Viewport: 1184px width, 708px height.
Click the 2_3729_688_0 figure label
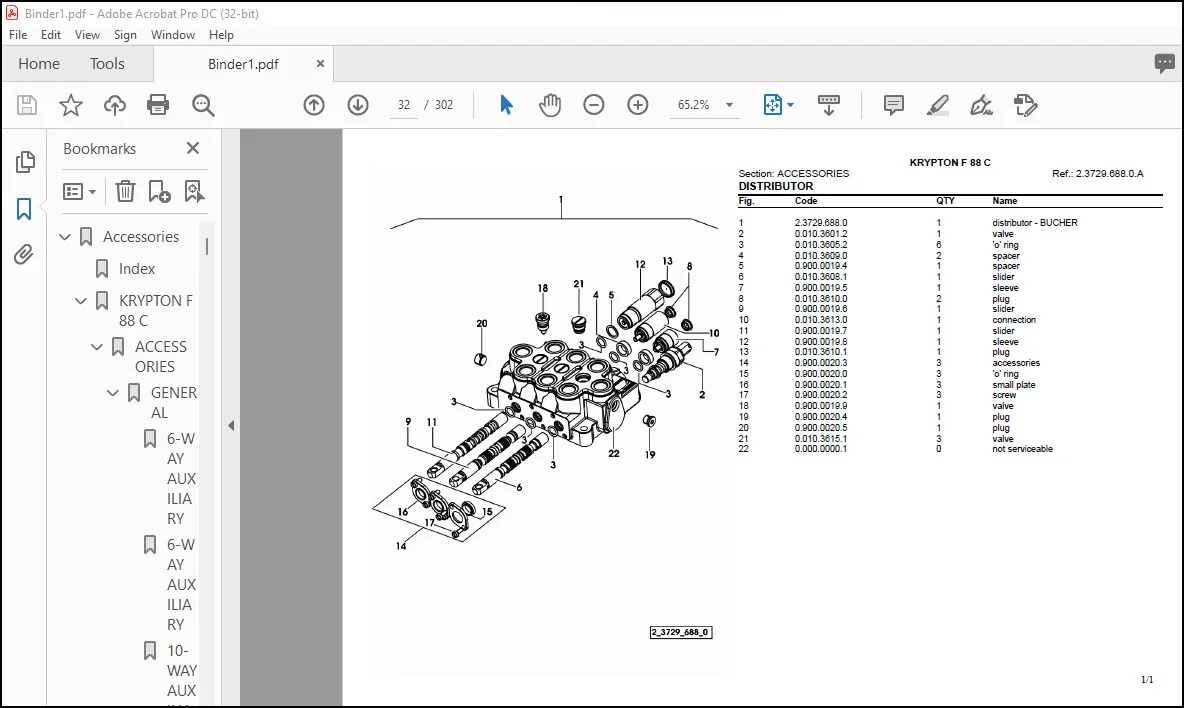680,633
